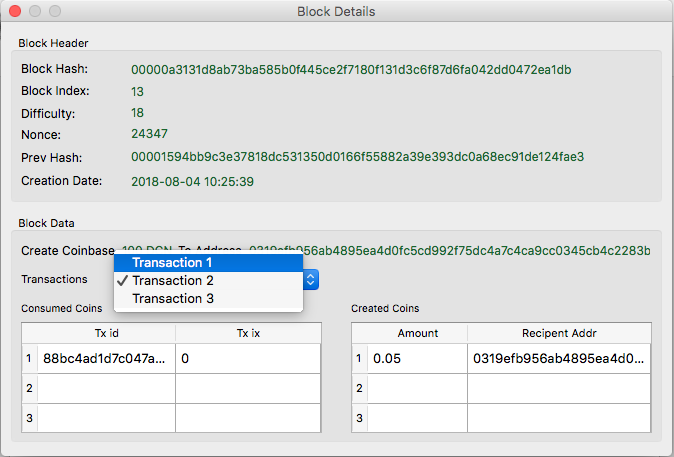Screen dimensions: 674x457
Task: Click the Prev Hash label
Action: [52, 158]
